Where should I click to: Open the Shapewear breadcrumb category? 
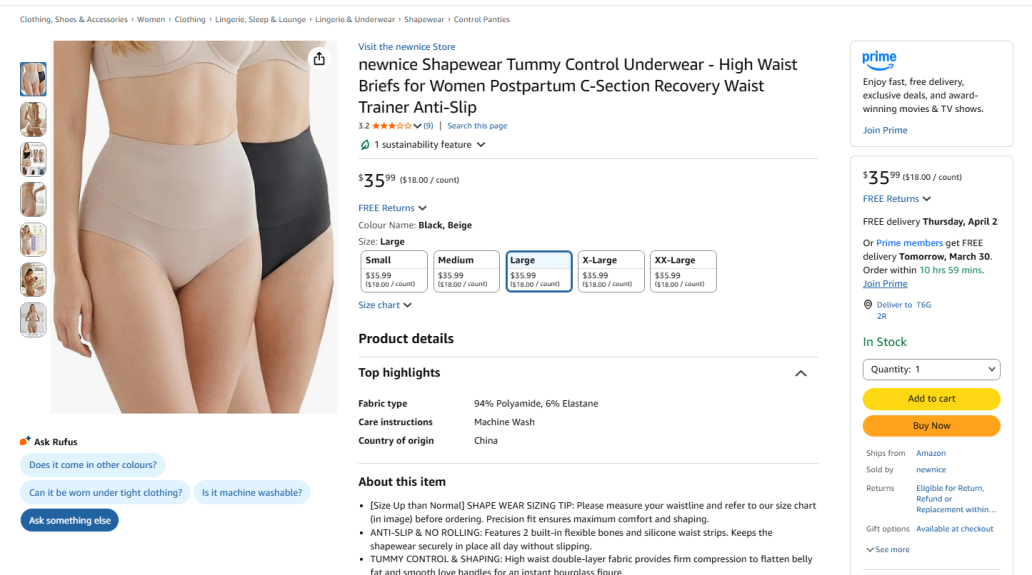pyautogui.click(x=424, y=20)
